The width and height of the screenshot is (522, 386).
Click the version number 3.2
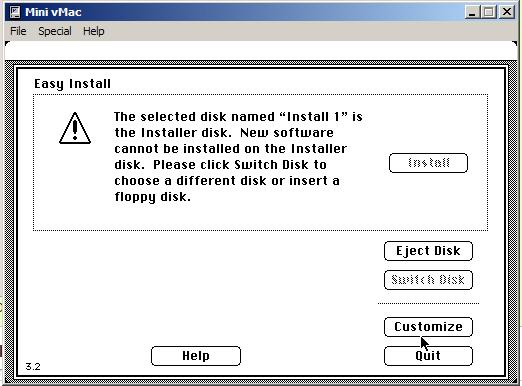click(33, 367)
